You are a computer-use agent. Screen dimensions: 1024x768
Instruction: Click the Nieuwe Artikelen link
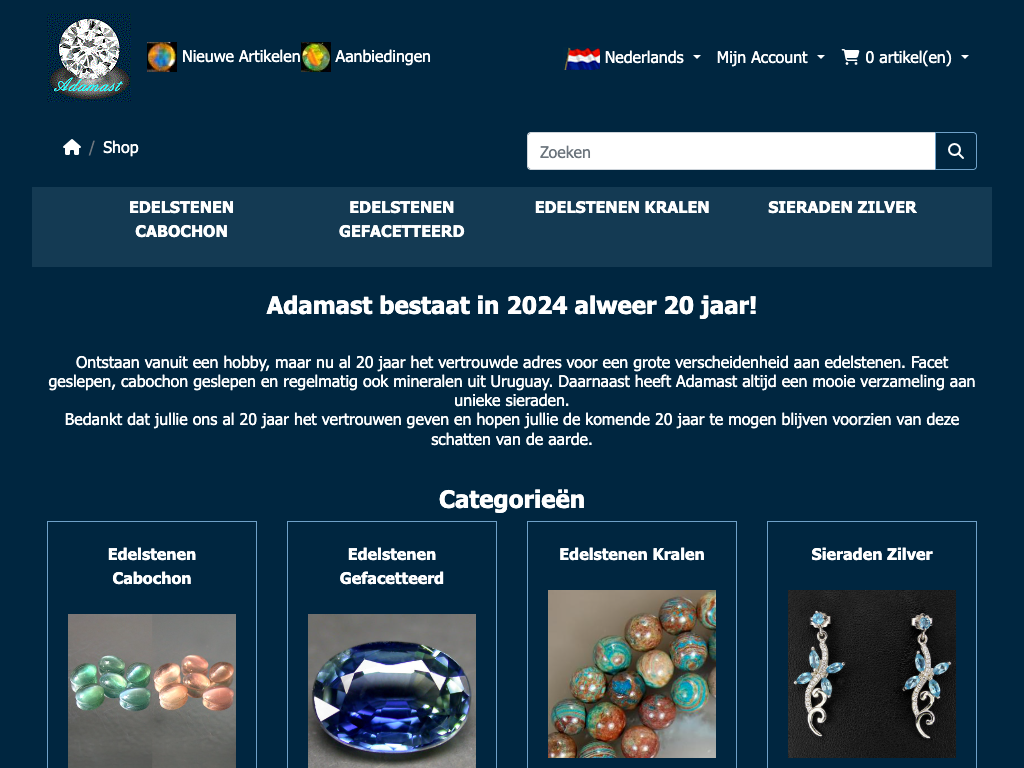(x=241, y=57)
